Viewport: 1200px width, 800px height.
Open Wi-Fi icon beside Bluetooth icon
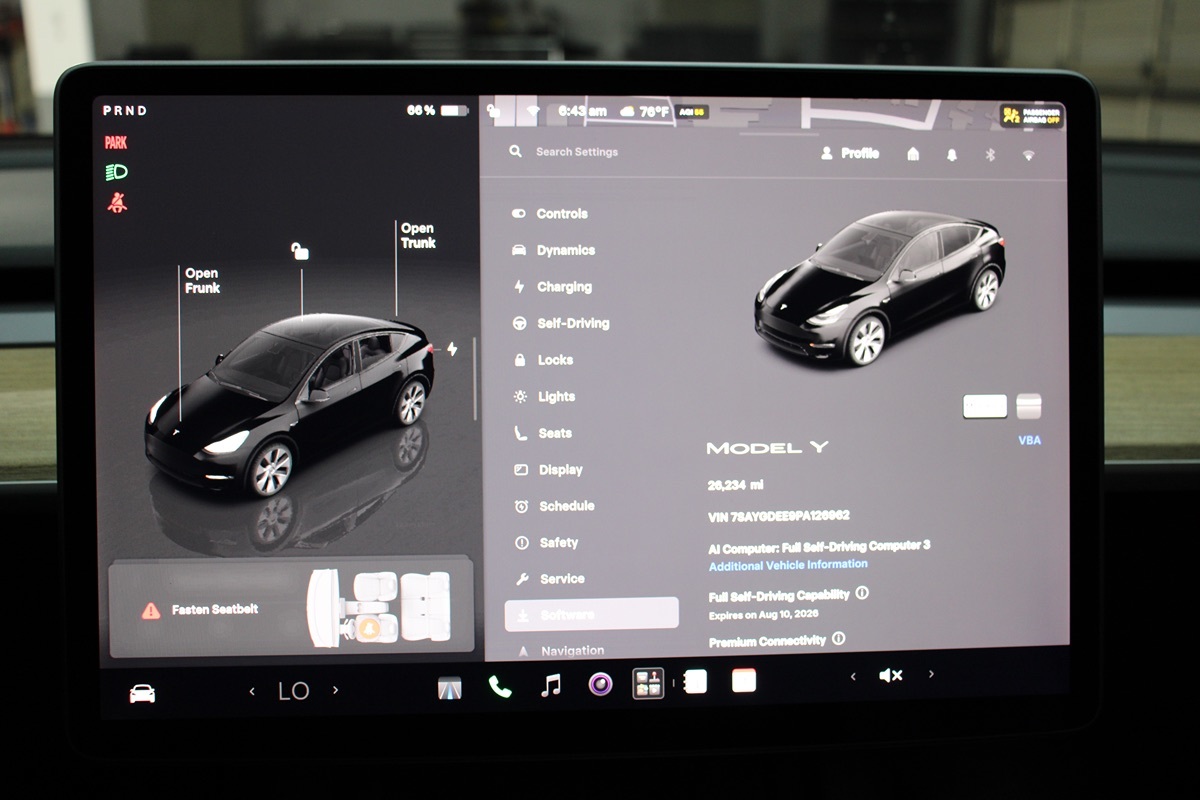1028,156
